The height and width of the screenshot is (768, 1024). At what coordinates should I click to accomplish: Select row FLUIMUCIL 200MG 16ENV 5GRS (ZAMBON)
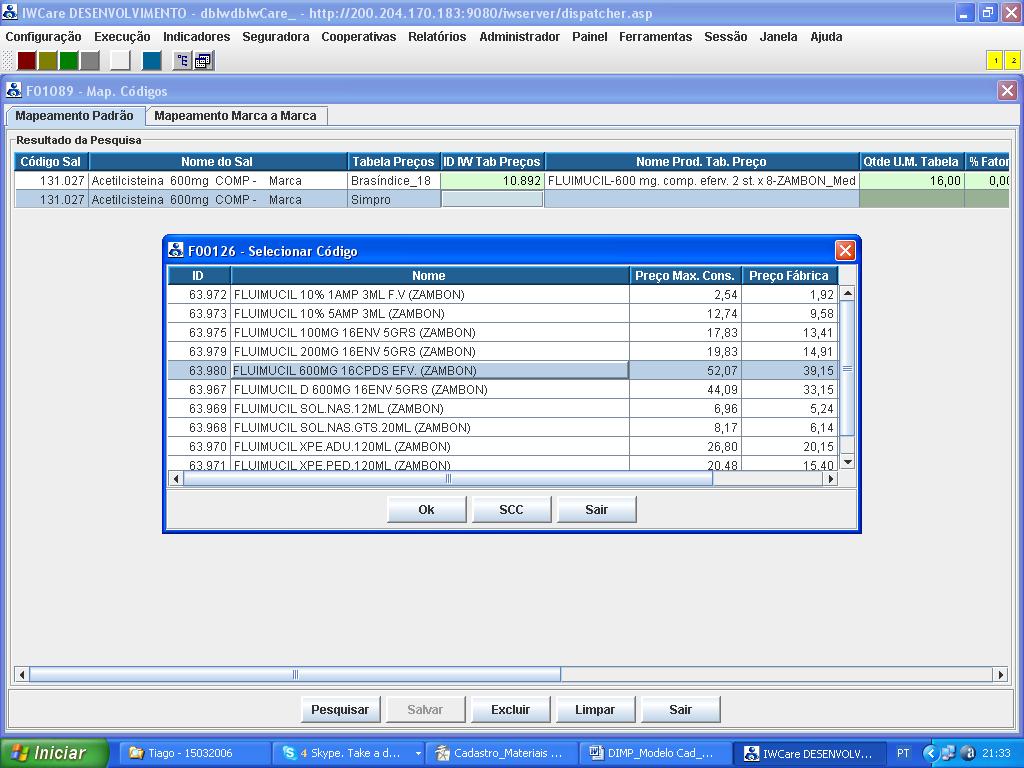(503, 351)
